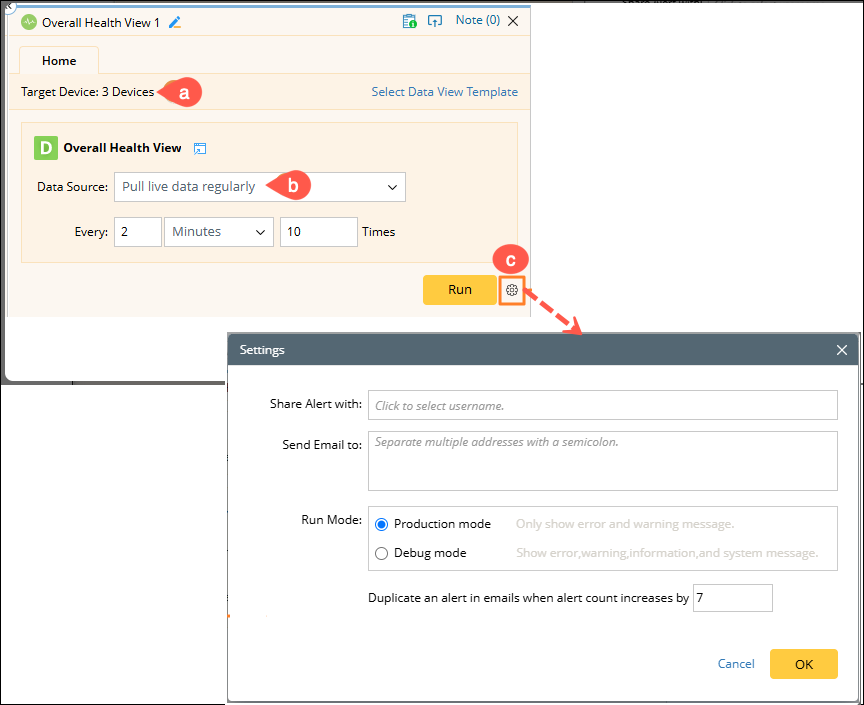Click the Every interval number field
This screenshot has height=705, width=864.
pos(138,232)
